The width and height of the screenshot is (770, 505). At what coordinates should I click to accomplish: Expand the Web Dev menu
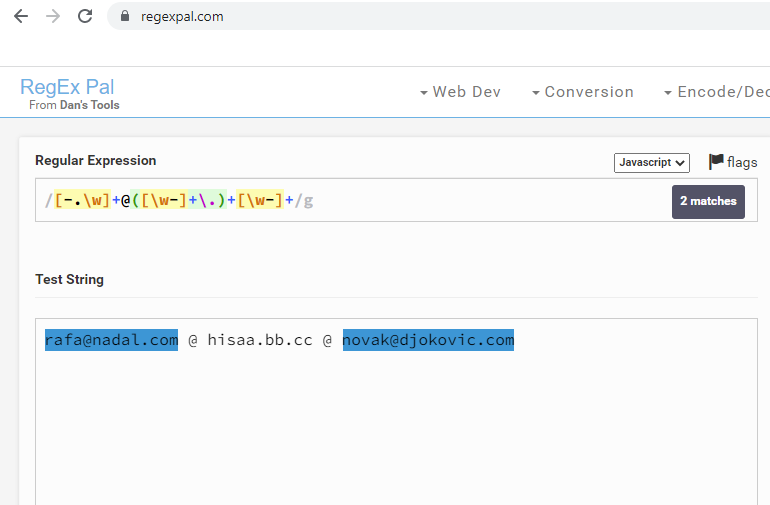(x=461, y=92)
